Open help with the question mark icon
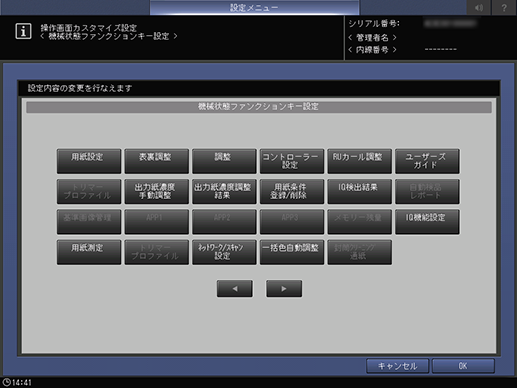 (x=504, y=7)
